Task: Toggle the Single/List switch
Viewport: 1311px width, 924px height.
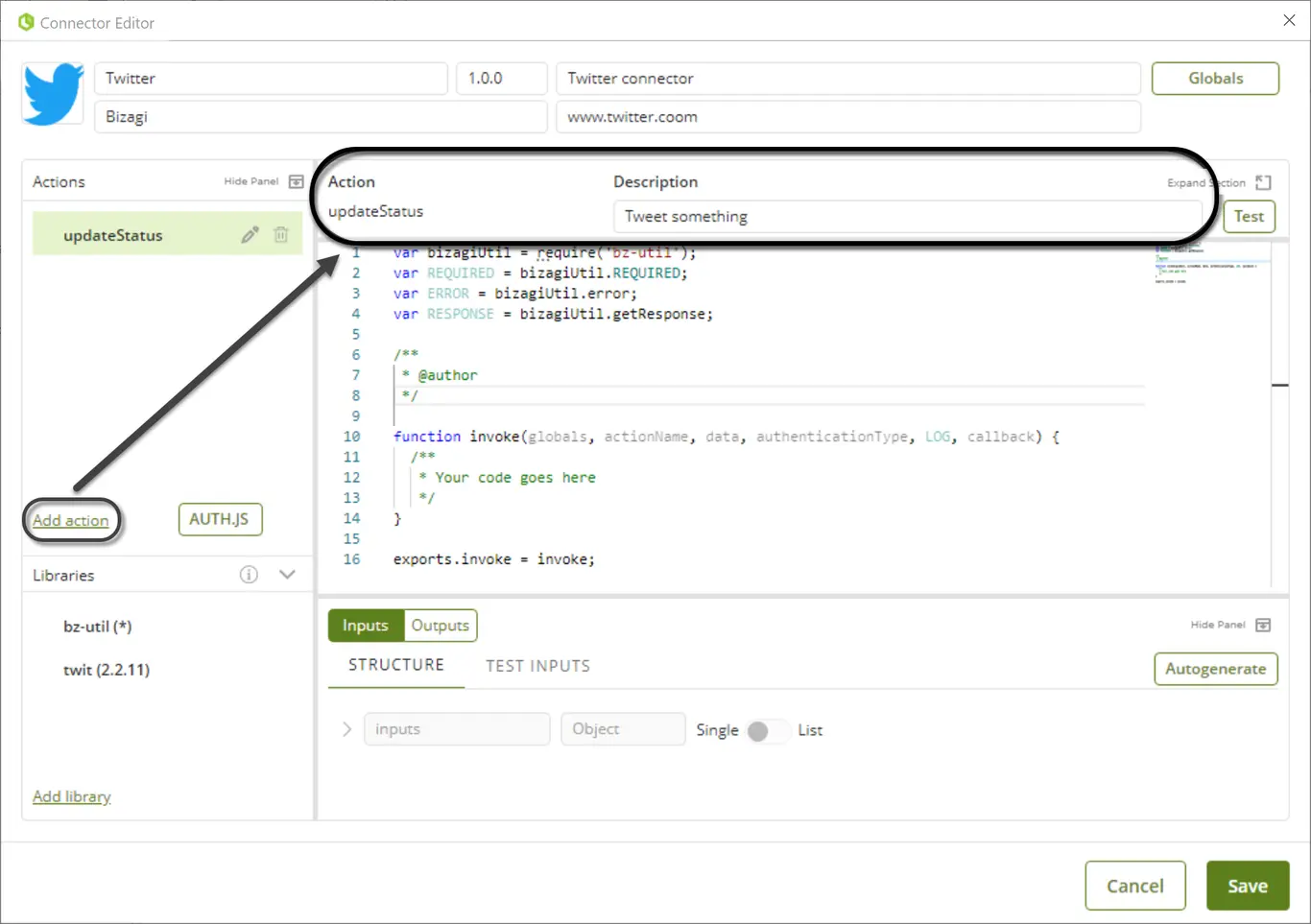Action: click(767, 731)
